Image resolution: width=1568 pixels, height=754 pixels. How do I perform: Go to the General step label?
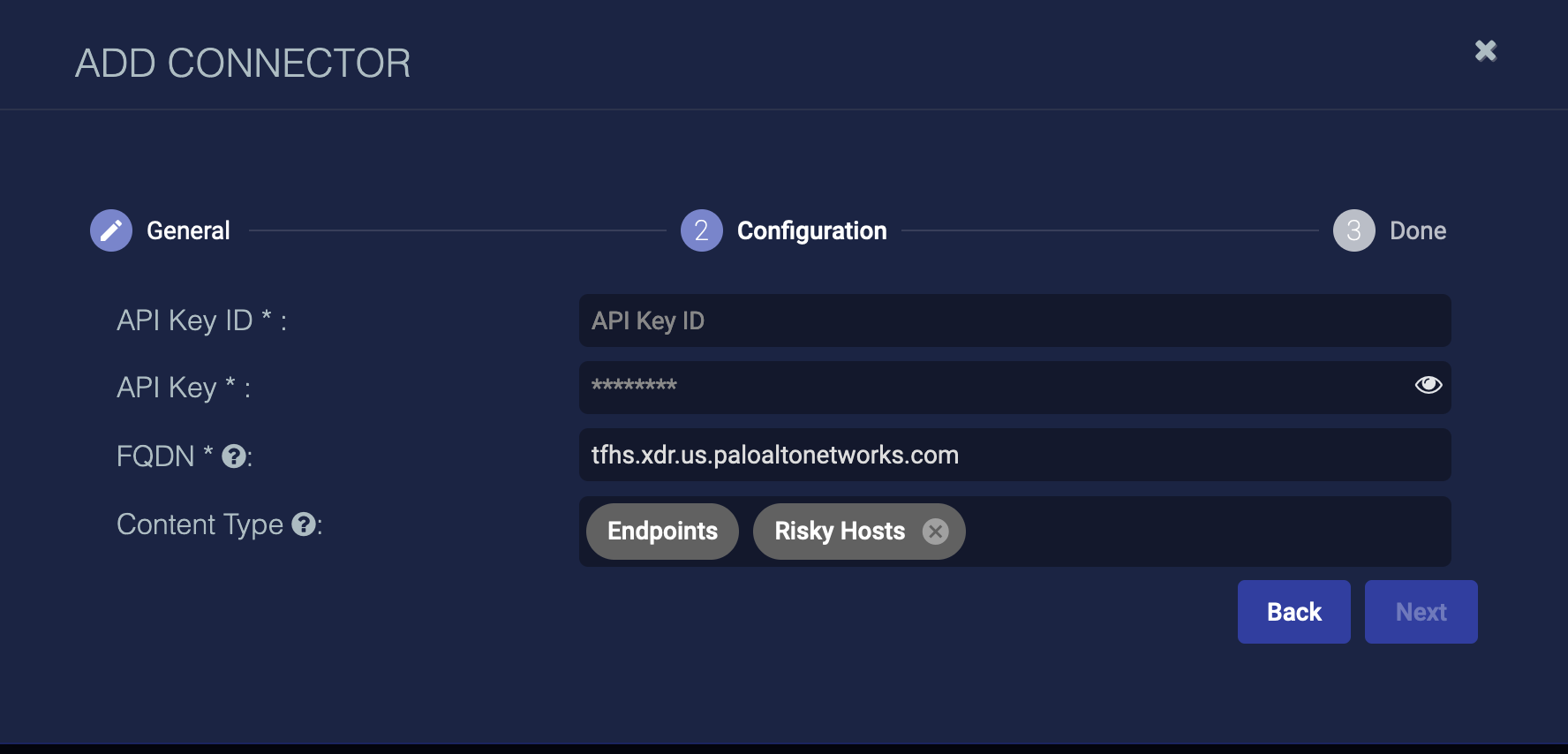tap(188, 230)
